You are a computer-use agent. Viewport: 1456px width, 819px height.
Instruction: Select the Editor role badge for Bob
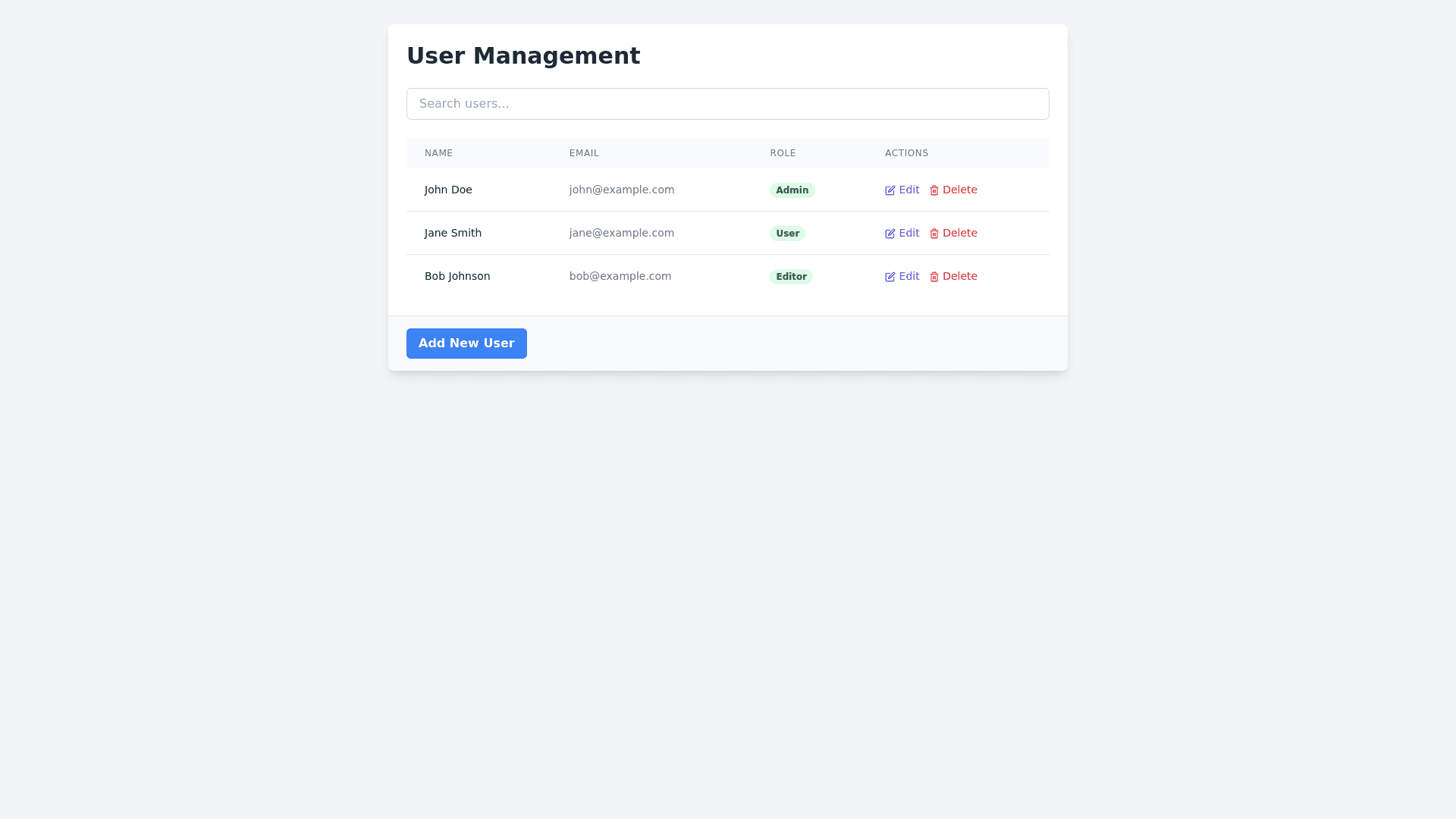[791, 277]
